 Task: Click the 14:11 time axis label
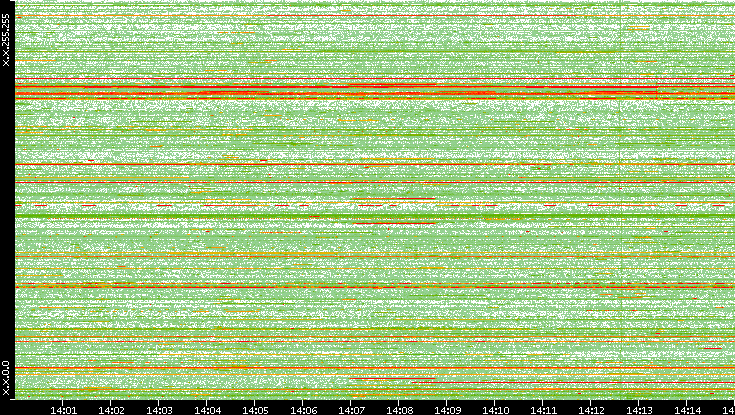pyautogui.click(x=543, y=410)
